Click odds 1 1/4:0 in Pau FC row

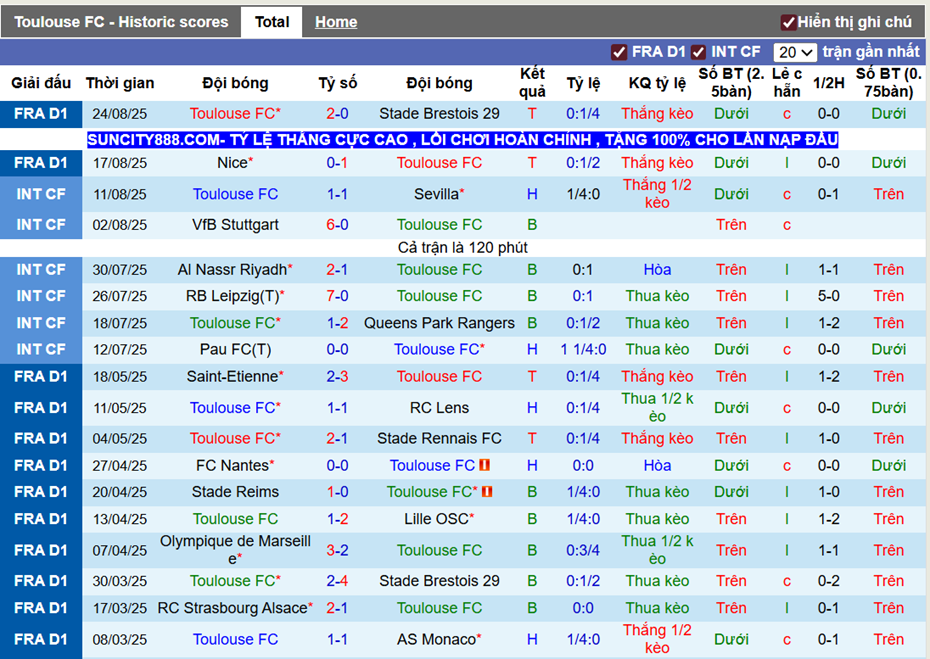point(583,349)
